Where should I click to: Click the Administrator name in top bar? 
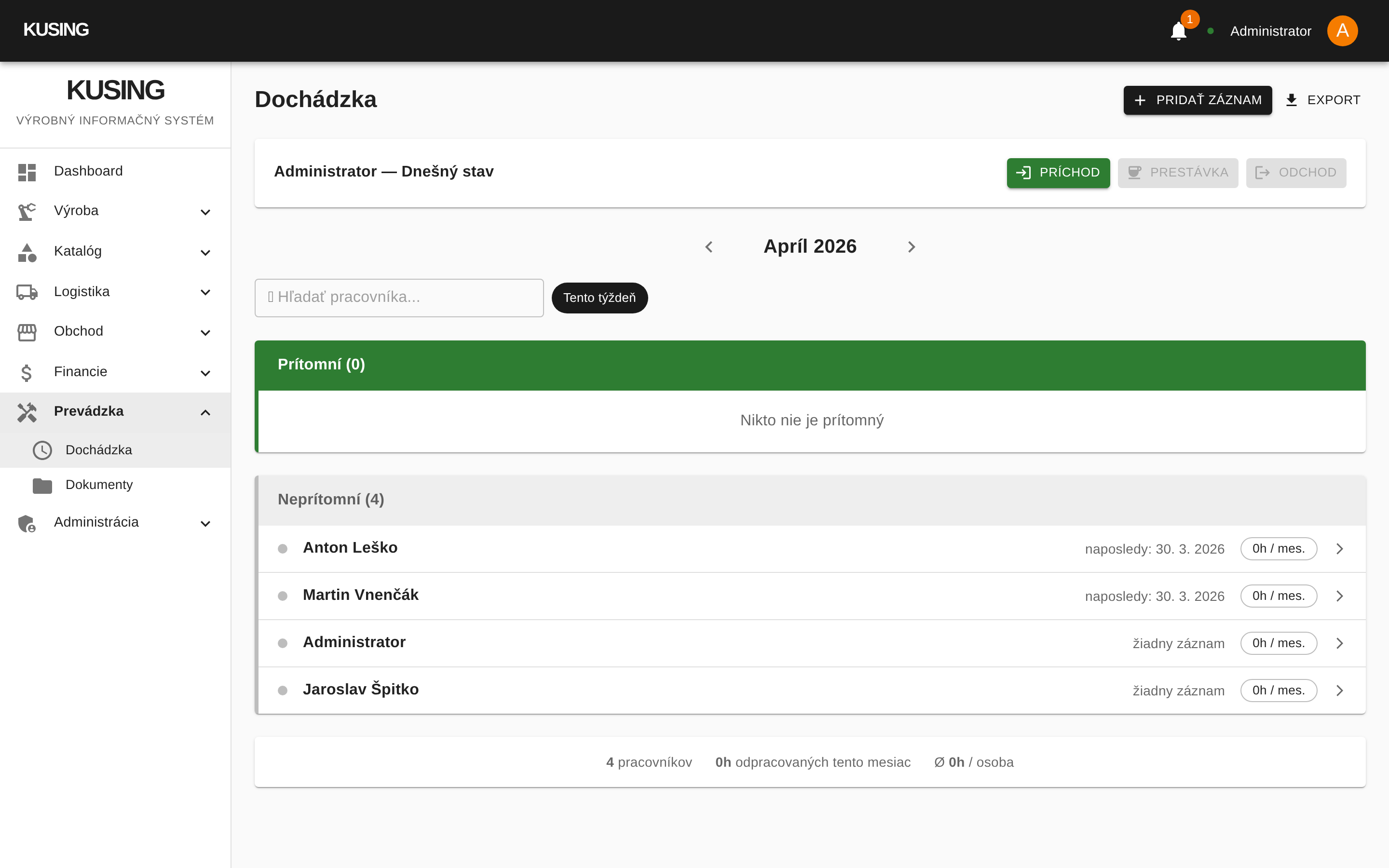(x=1270, y=31)
